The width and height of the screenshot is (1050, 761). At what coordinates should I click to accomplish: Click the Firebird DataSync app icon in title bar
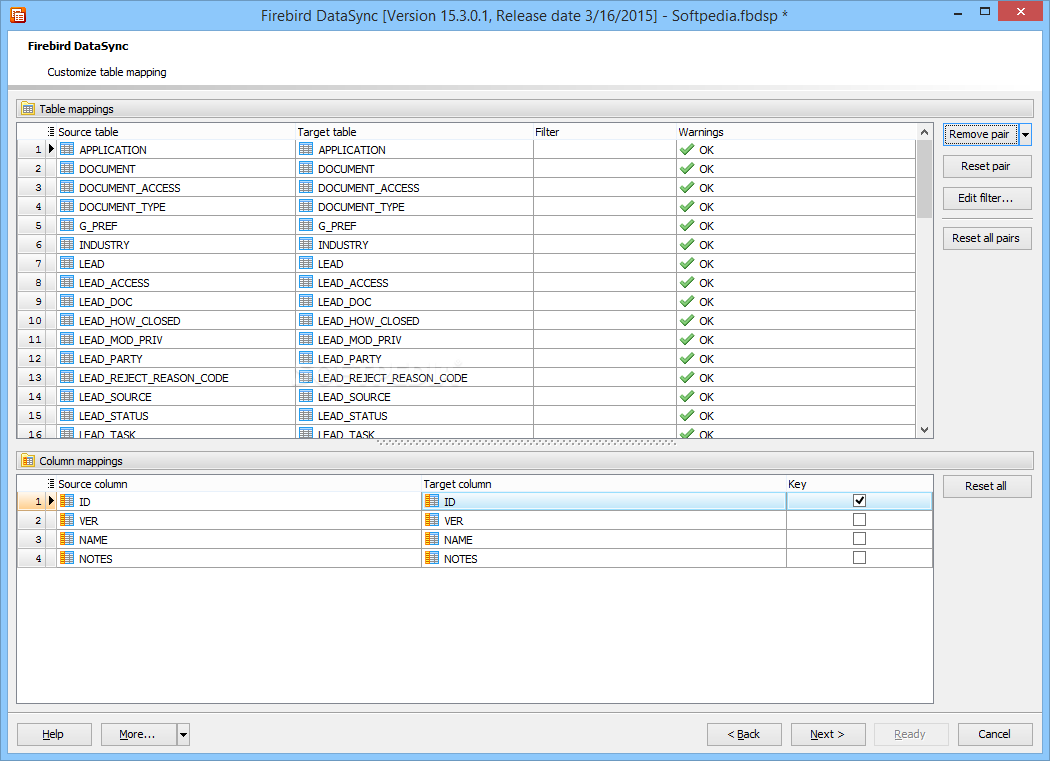[18, 15]
